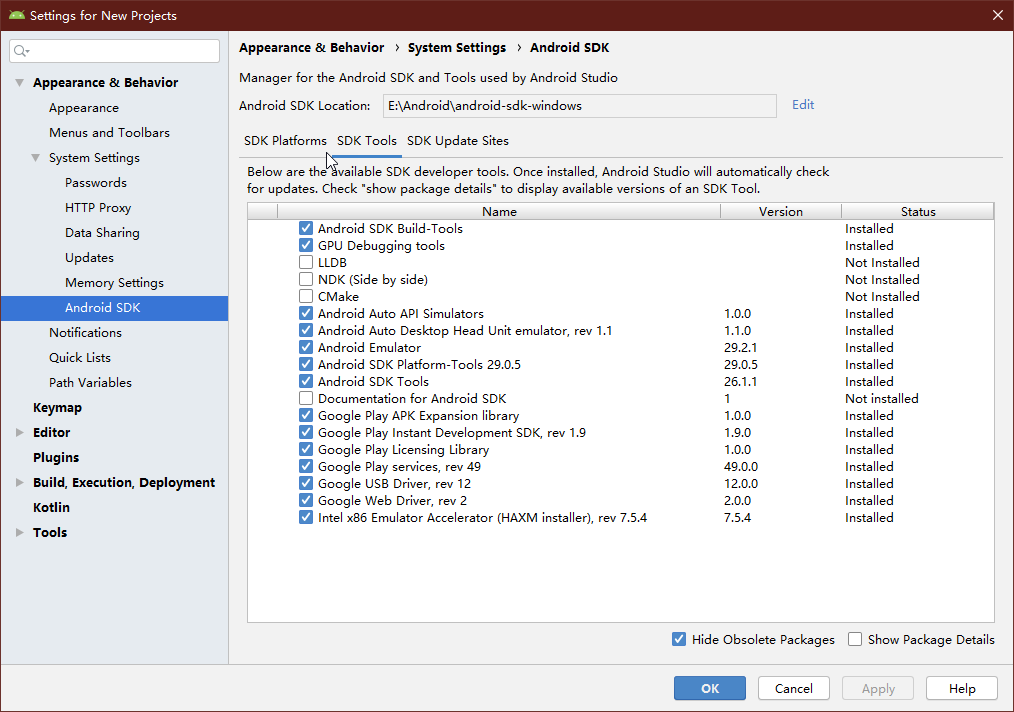Image resolution: width=1014 pixels, height=712 pixels.
Task: Check NDK (Side by side) checkbox
Action: [x=306, y=279]
